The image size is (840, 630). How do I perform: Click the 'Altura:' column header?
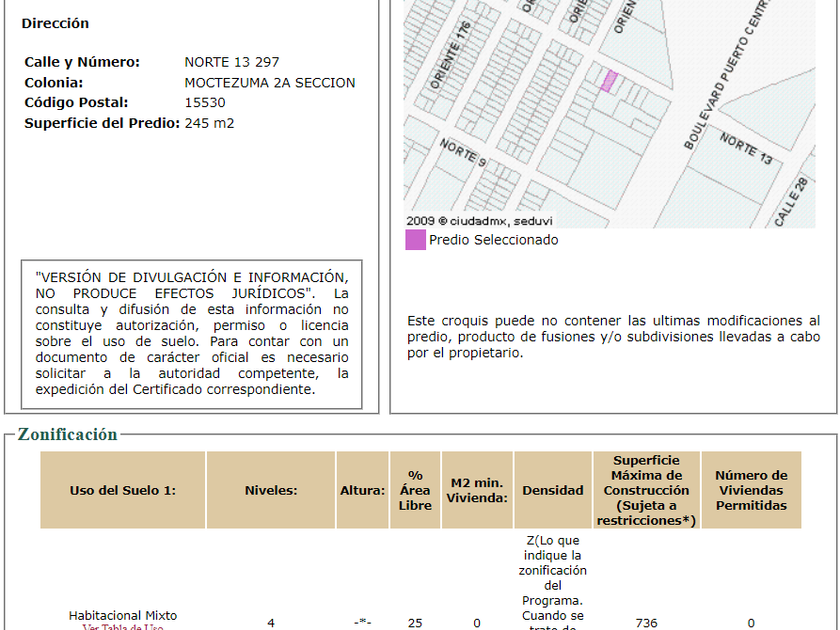[x=363, y=490]
